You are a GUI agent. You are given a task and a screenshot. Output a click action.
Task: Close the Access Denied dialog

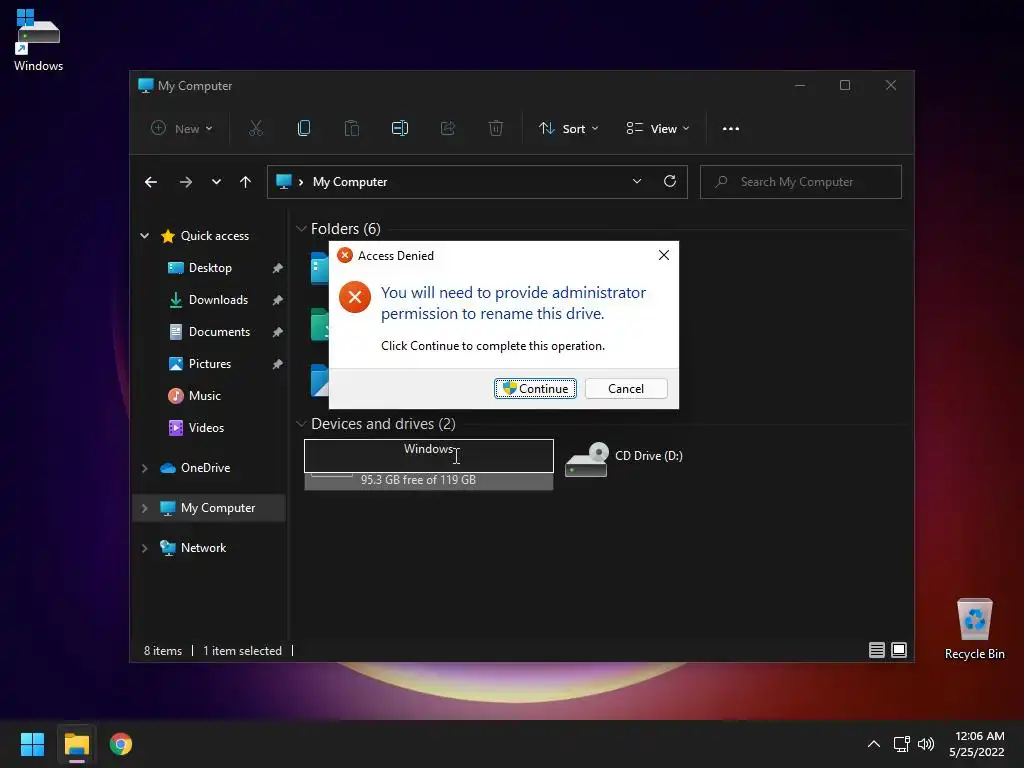tap(664, 255)
